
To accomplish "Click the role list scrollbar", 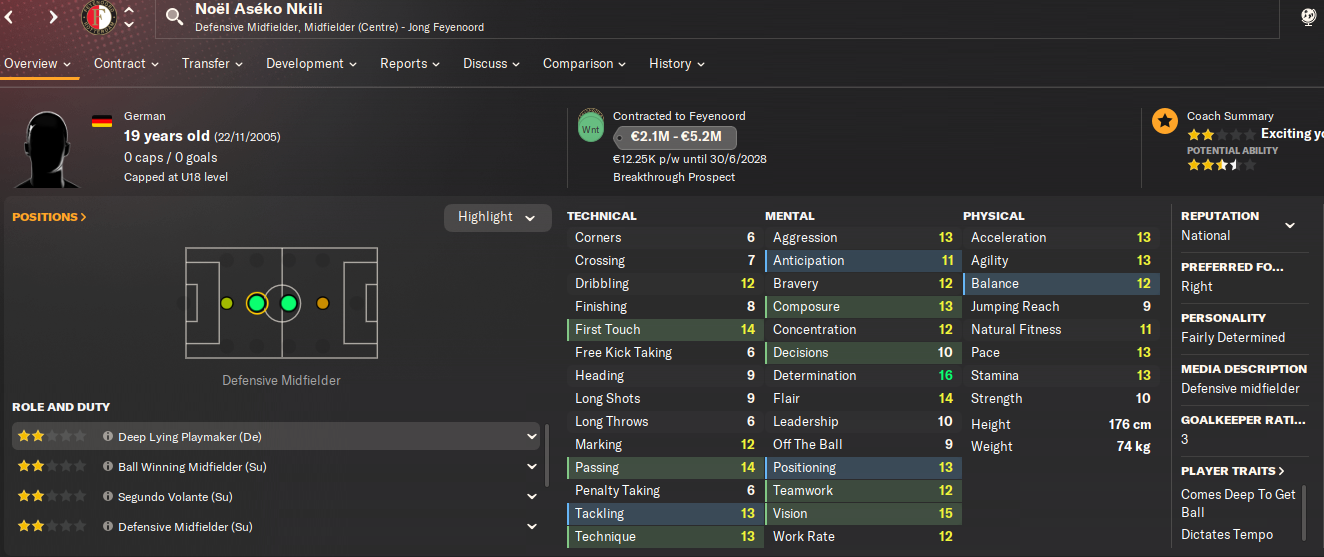I will click(546, 453).
